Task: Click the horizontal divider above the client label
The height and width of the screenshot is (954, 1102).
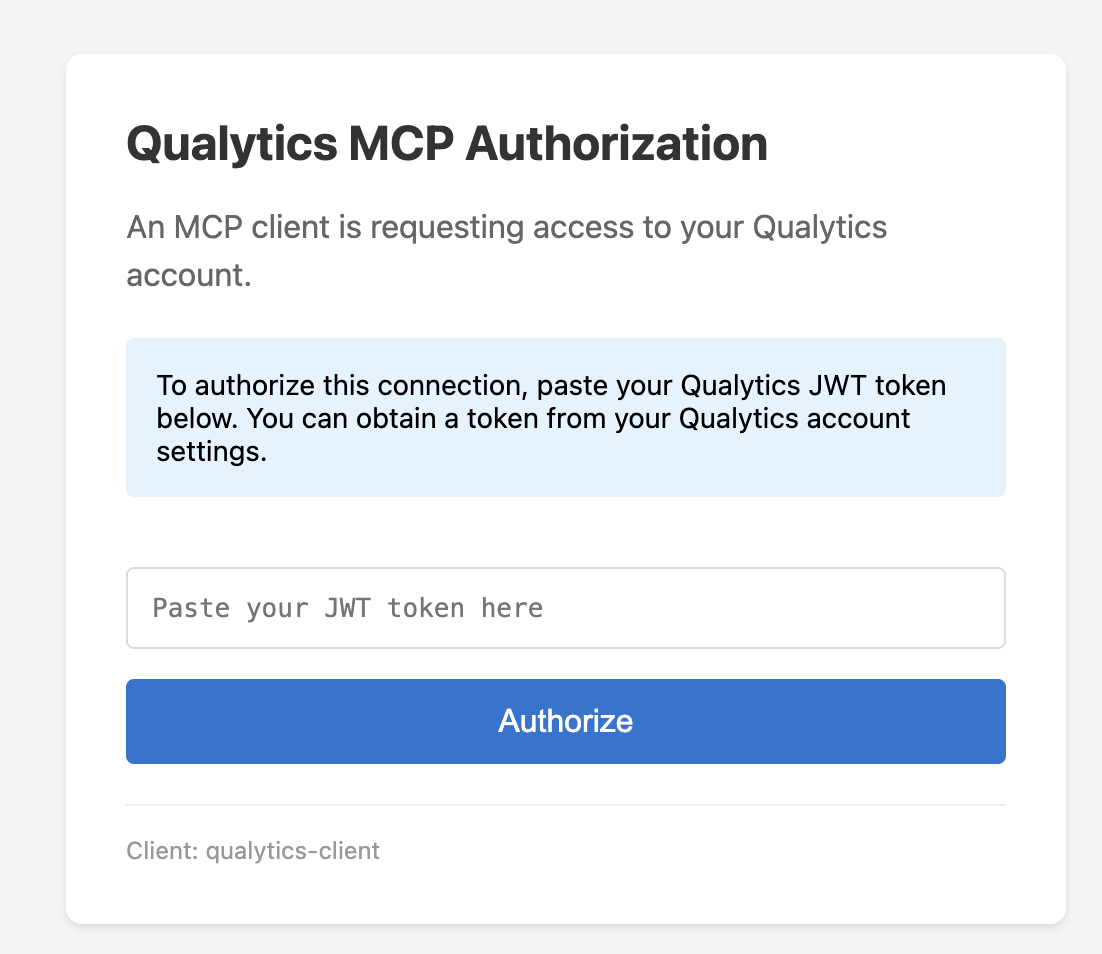Action: click(565, 803)
